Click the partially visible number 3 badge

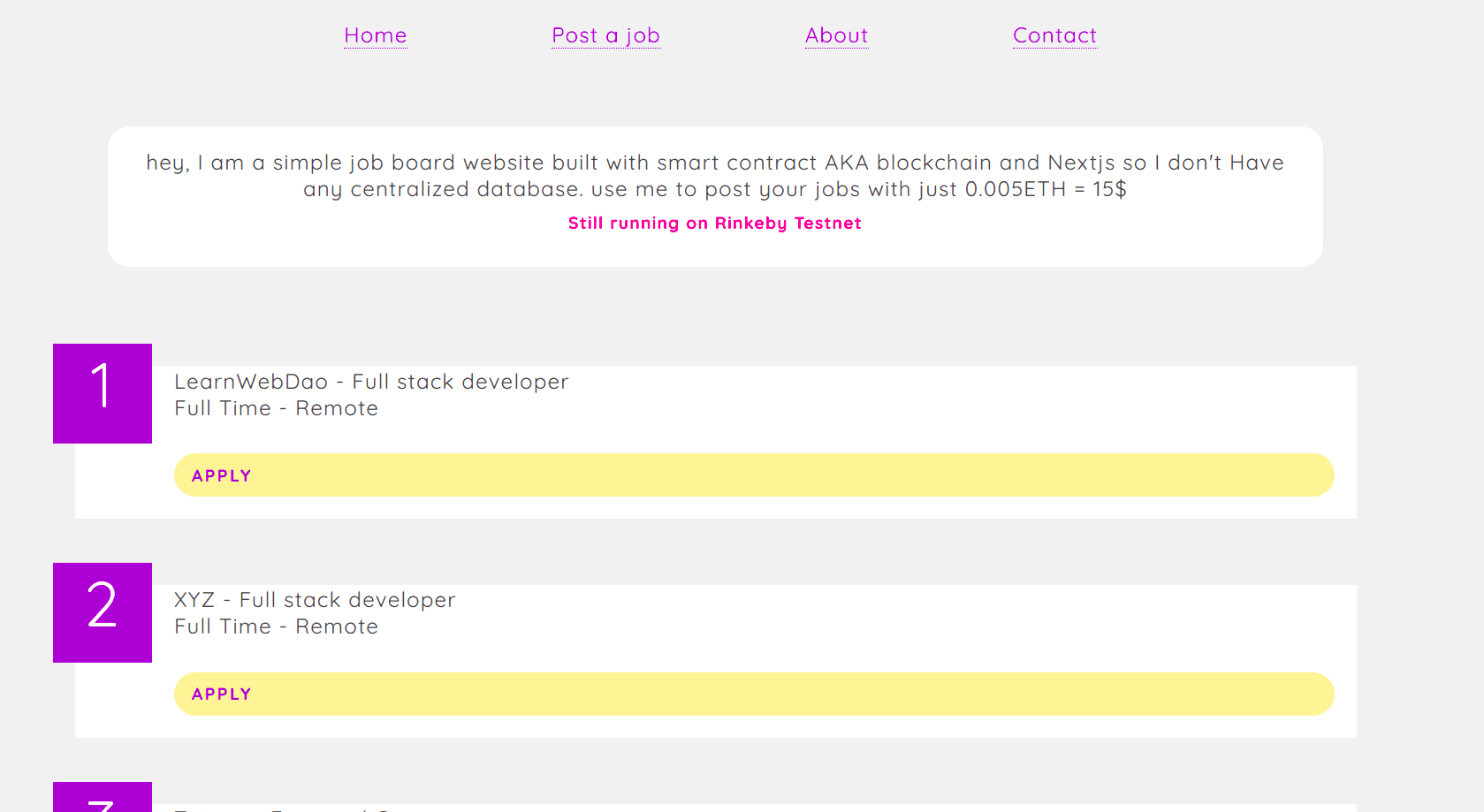click(103, 798)
